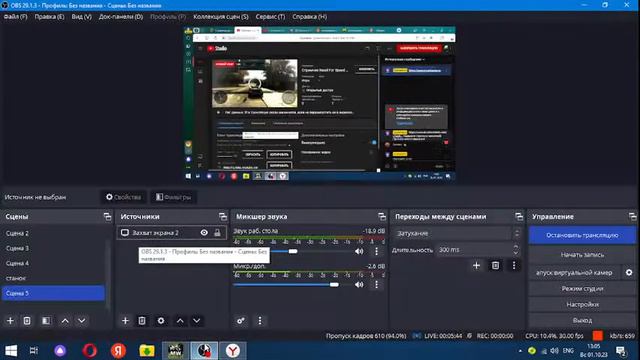Remove scene transition with trash icon
The width and height of the screenshot is (640, 360).
[496, 266]
